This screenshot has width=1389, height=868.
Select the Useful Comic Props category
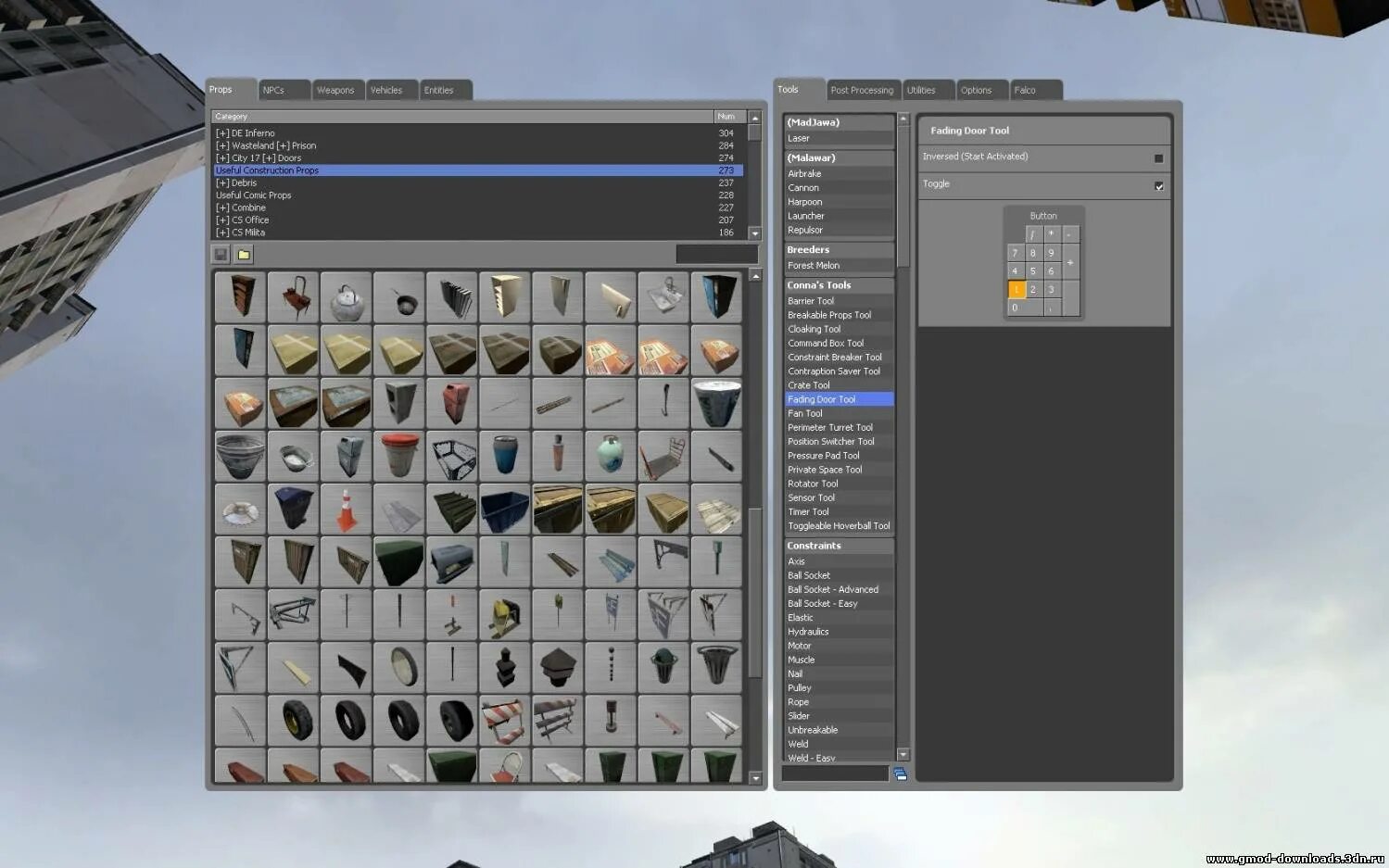click(x=477, y=195)
